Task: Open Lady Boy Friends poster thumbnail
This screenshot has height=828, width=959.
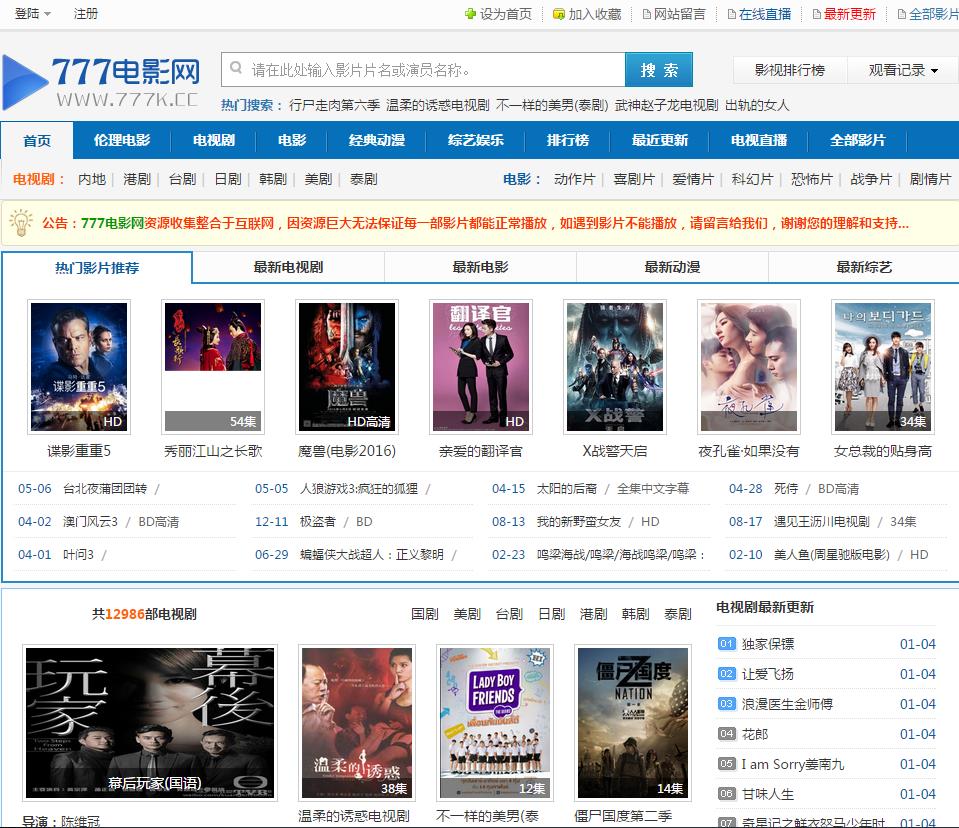Action: (x=495, y=723)
